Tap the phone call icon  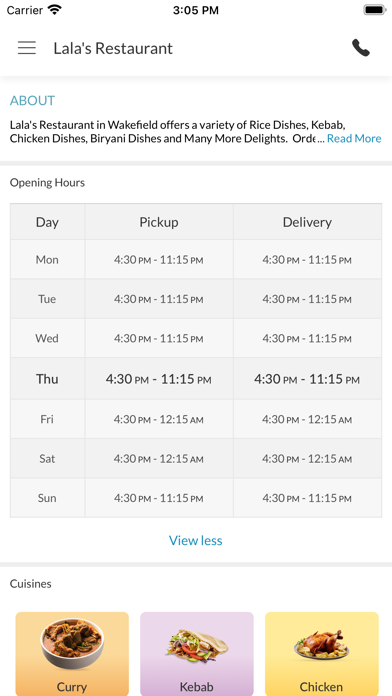click(x=360, y=48)
